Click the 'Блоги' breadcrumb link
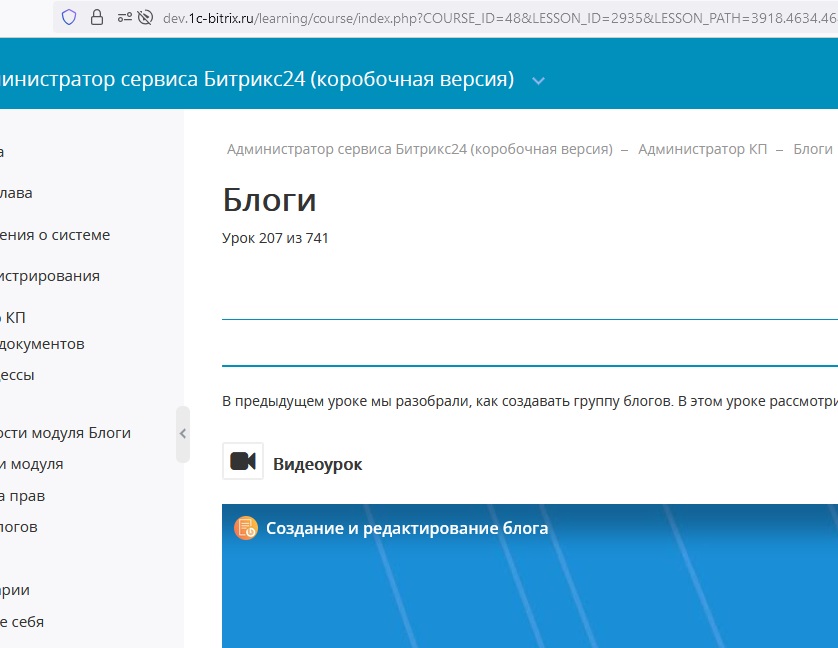838x648 pixels. pyautogui.click(x=813, y=149)
